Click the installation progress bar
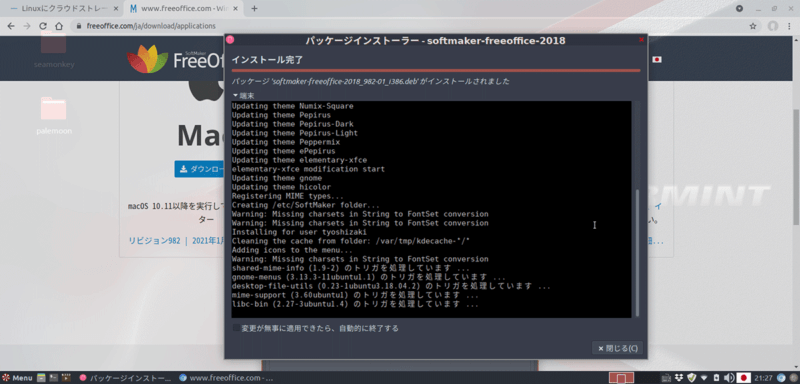 click(x=436, y=70)
